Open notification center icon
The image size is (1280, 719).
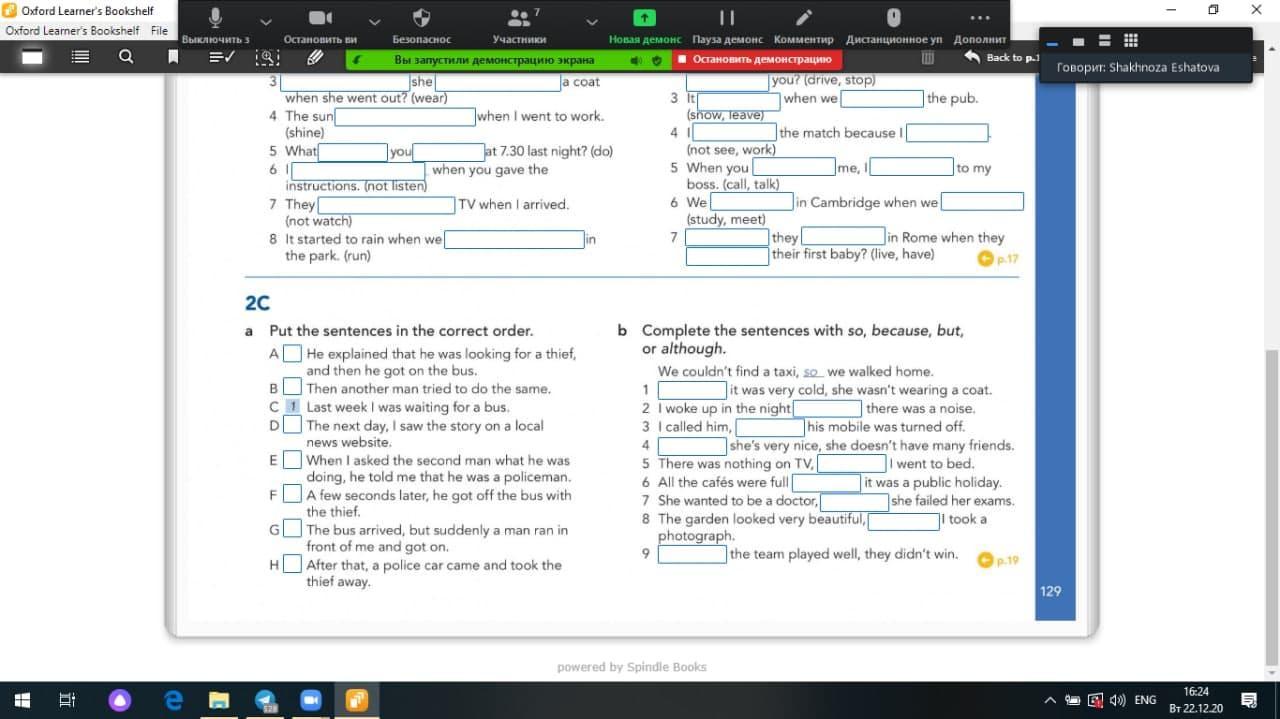pos(1249,700)
